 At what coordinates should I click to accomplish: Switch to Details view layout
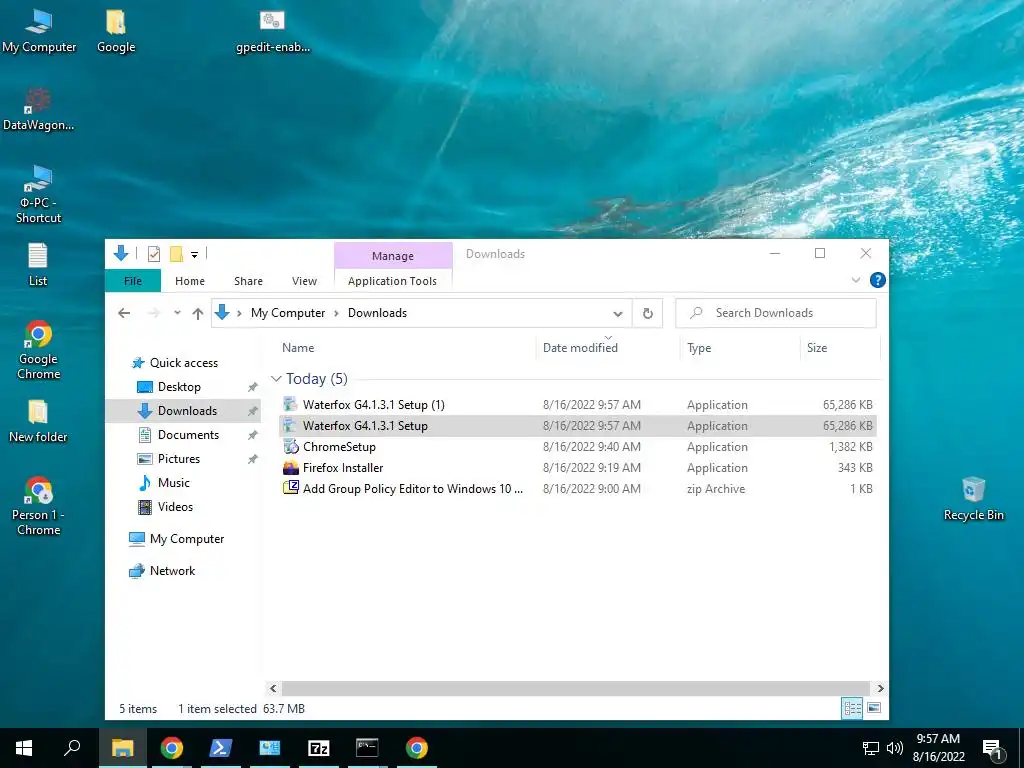852,708
